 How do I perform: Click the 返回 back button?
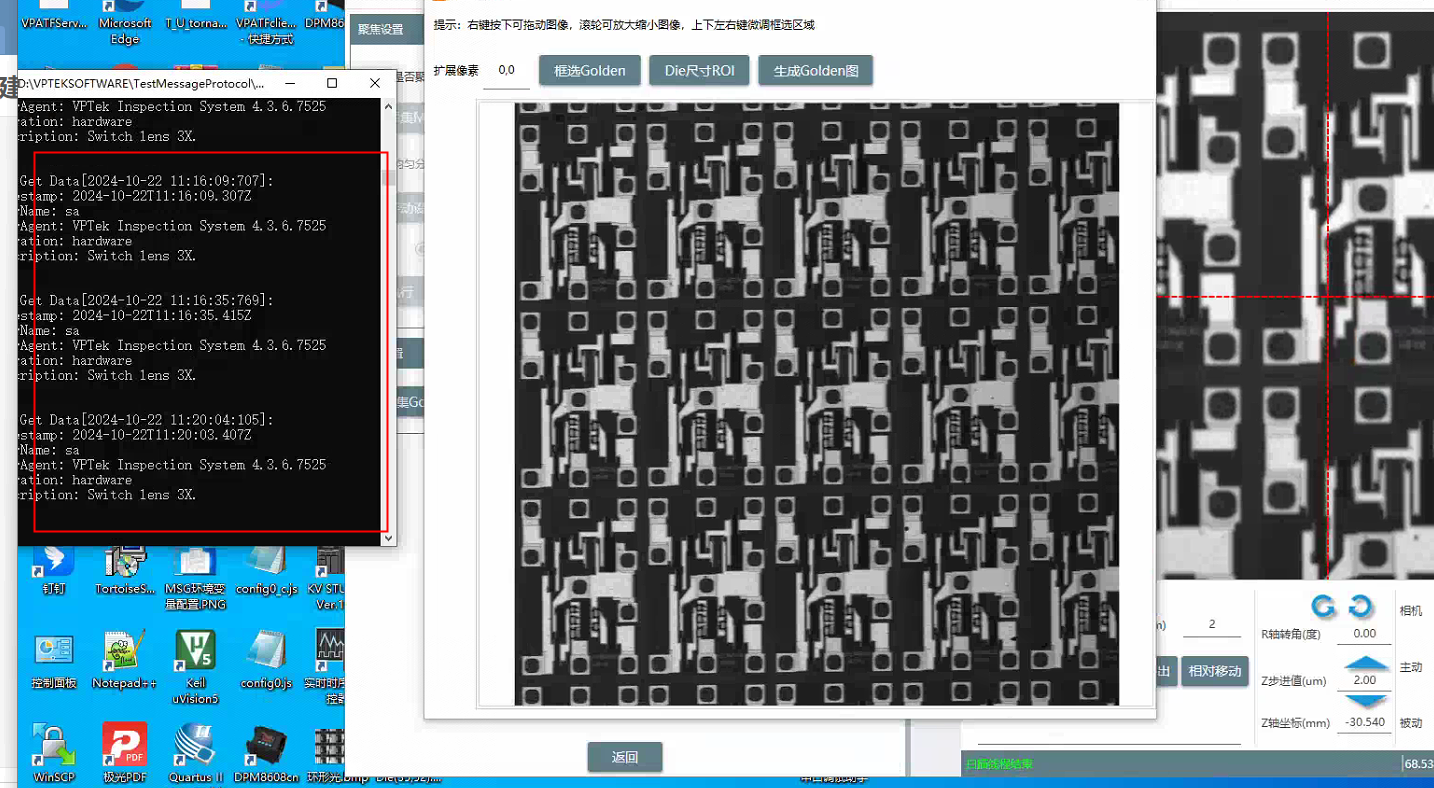click(x=625, y=757)
